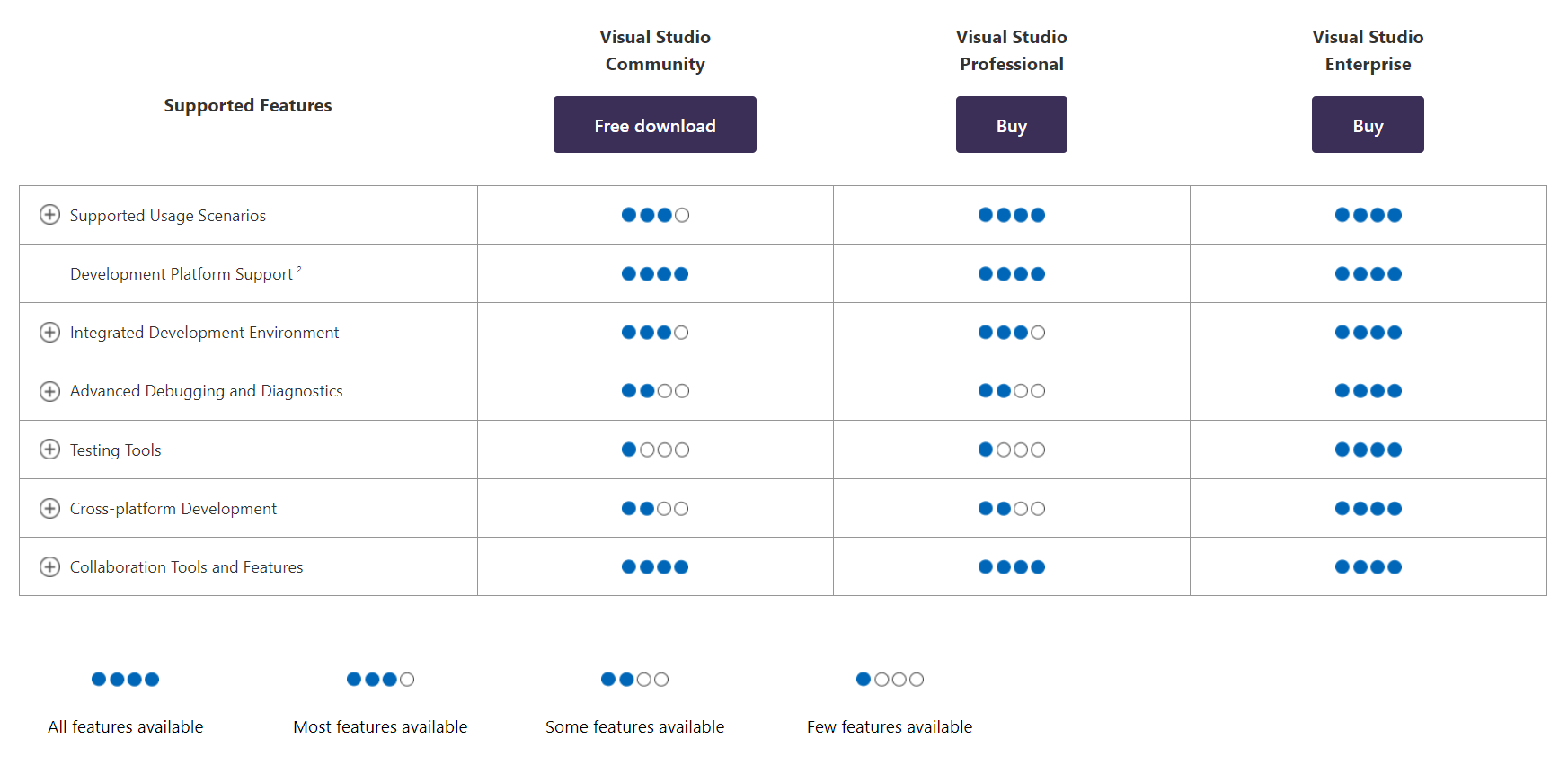Click plus icon for Collaboration Tools and Features
This screenshot has width=1568, height=757.
[50, 567]
